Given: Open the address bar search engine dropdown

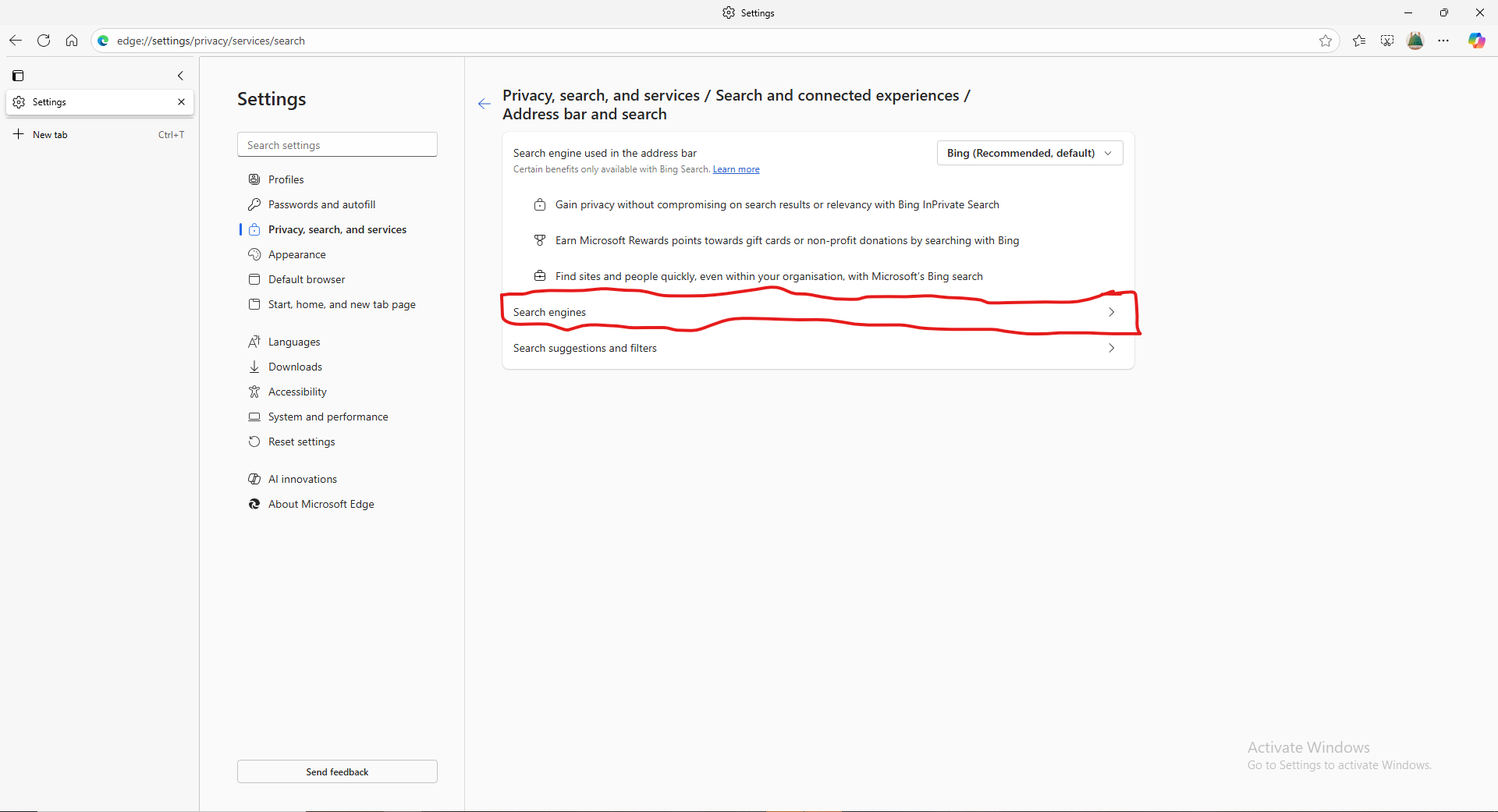Looking at the screenshot, I should [1029, 153].
